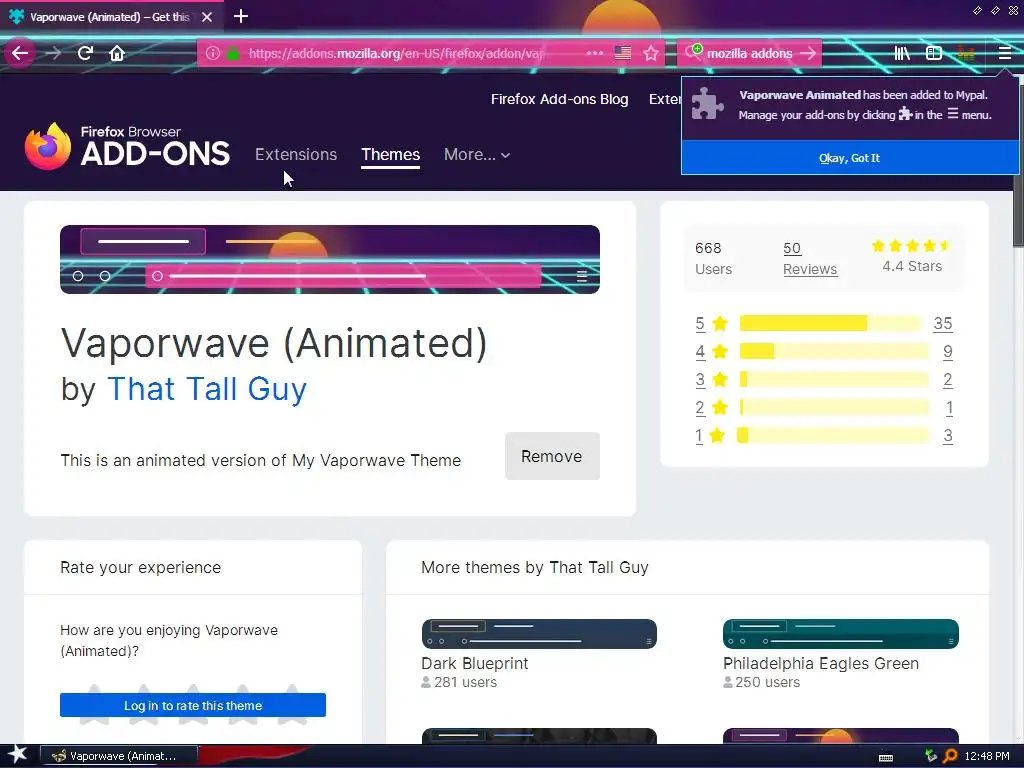This screenshot has width=1024, height=768.
Task: Click the Dark Blueprint theme title
Action: click(x=475, y=664)
